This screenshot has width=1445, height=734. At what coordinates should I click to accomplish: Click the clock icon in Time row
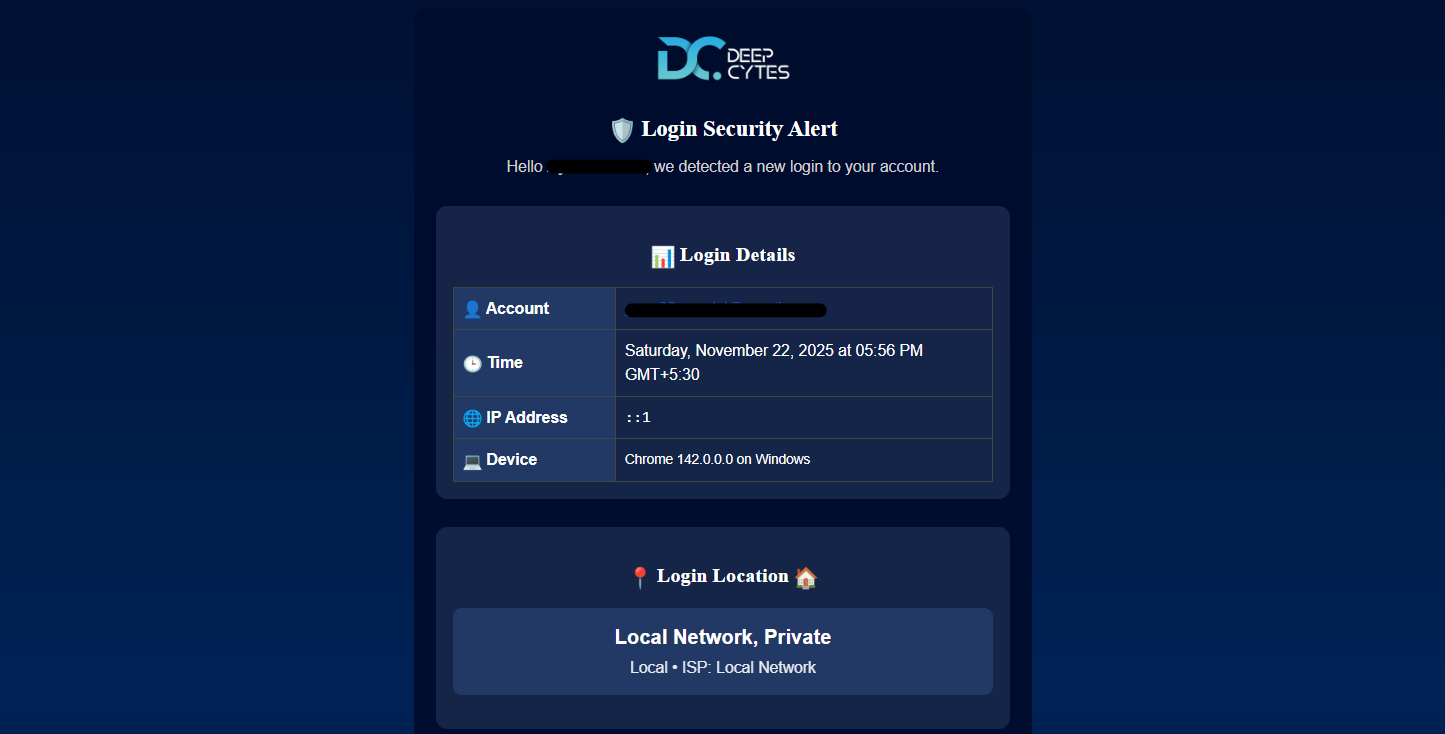(472, 363)
